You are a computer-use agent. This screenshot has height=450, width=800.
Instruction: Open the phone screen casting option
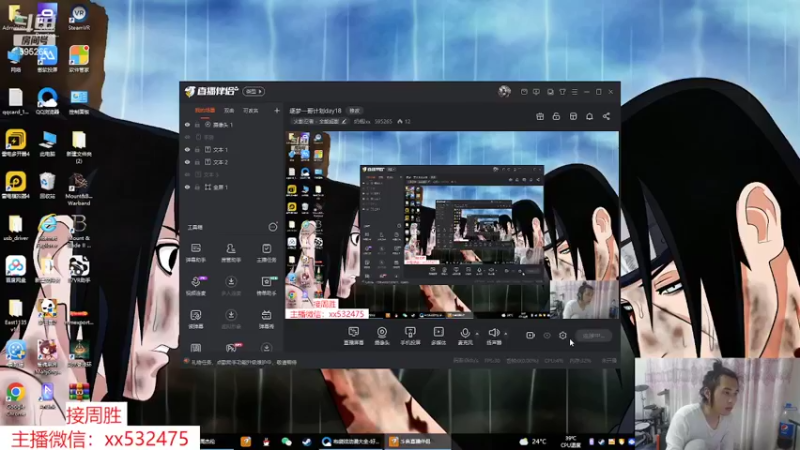tap(410, 336)
